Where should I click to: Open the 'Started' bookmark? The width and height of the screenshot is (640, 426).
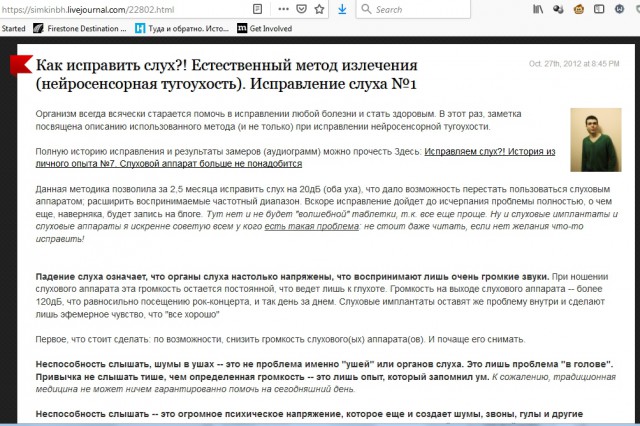(13, 28)
